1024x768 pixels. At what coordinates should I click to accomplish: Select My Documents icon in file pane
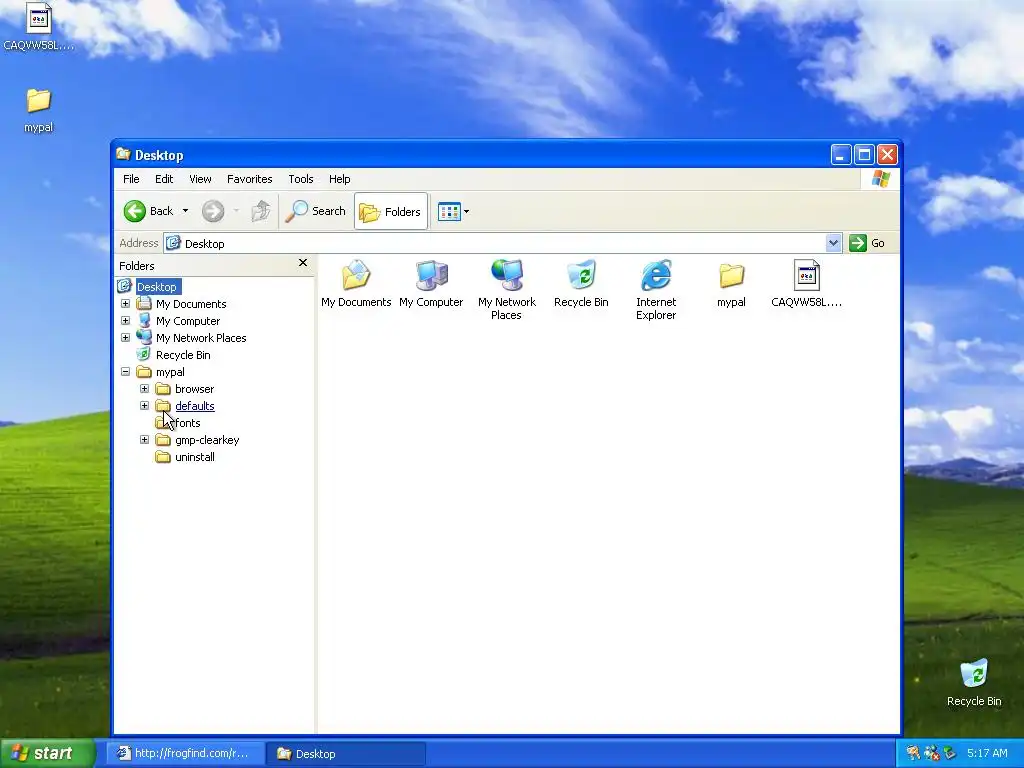(356, 284)
